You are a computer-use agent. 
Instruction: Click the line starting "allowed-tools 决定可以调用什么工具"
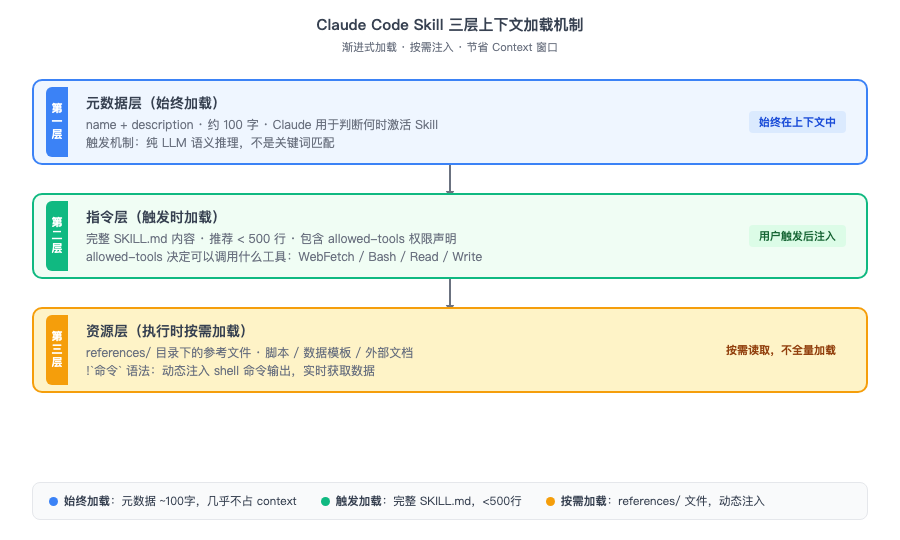pyautogui.click(x=284, y=257)
